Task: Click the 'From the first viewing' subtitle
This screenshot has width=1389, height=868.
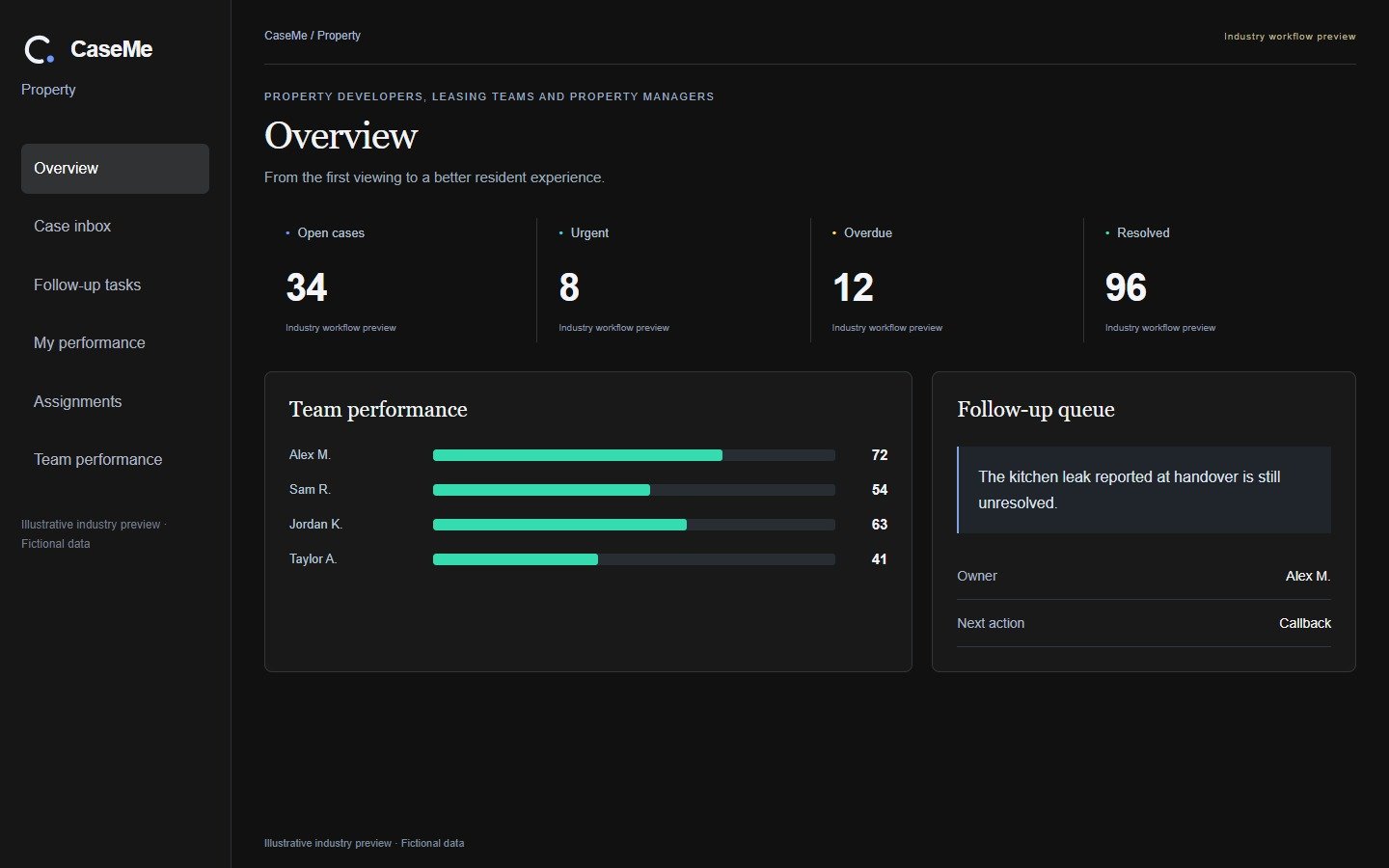Action: [x=434, y=177]
